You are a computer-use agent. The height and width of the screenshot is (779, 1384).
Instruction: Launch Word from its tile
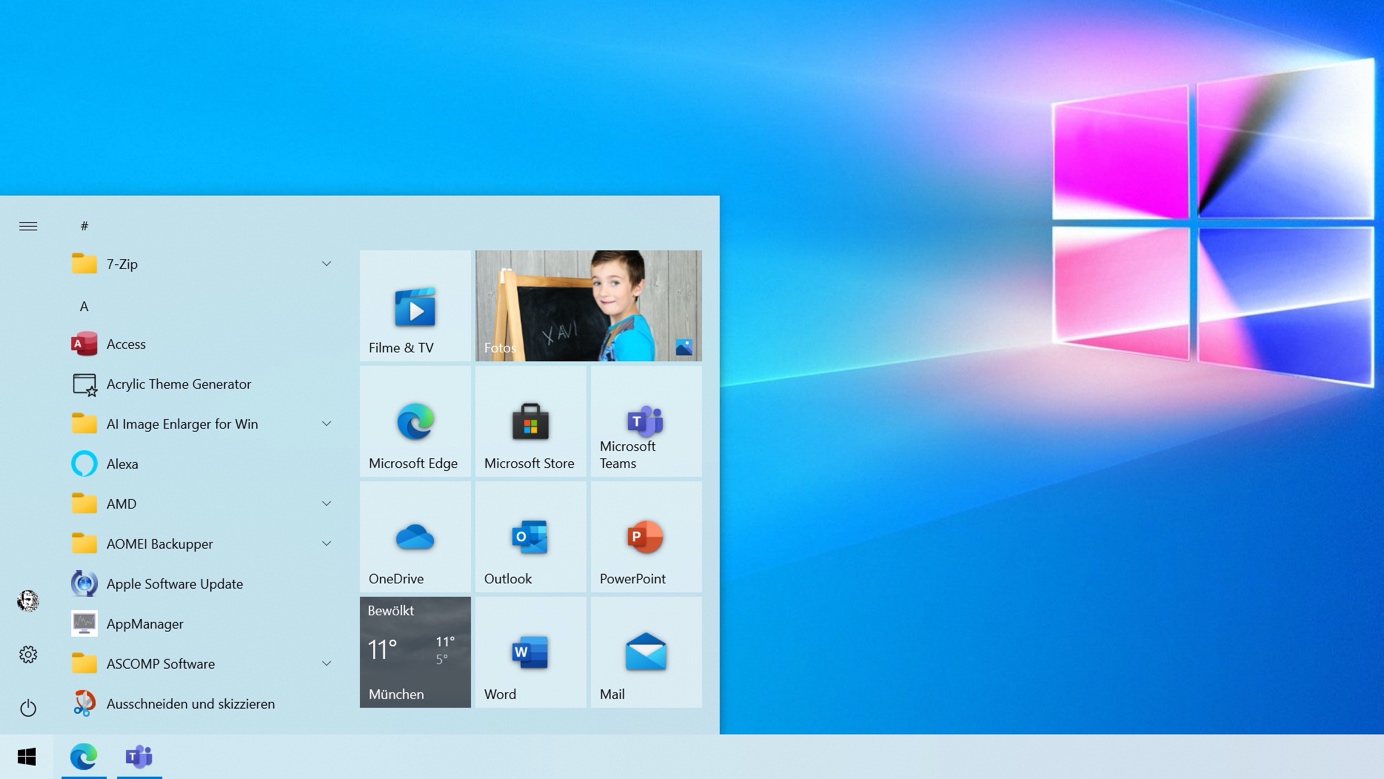click(530, 652)
